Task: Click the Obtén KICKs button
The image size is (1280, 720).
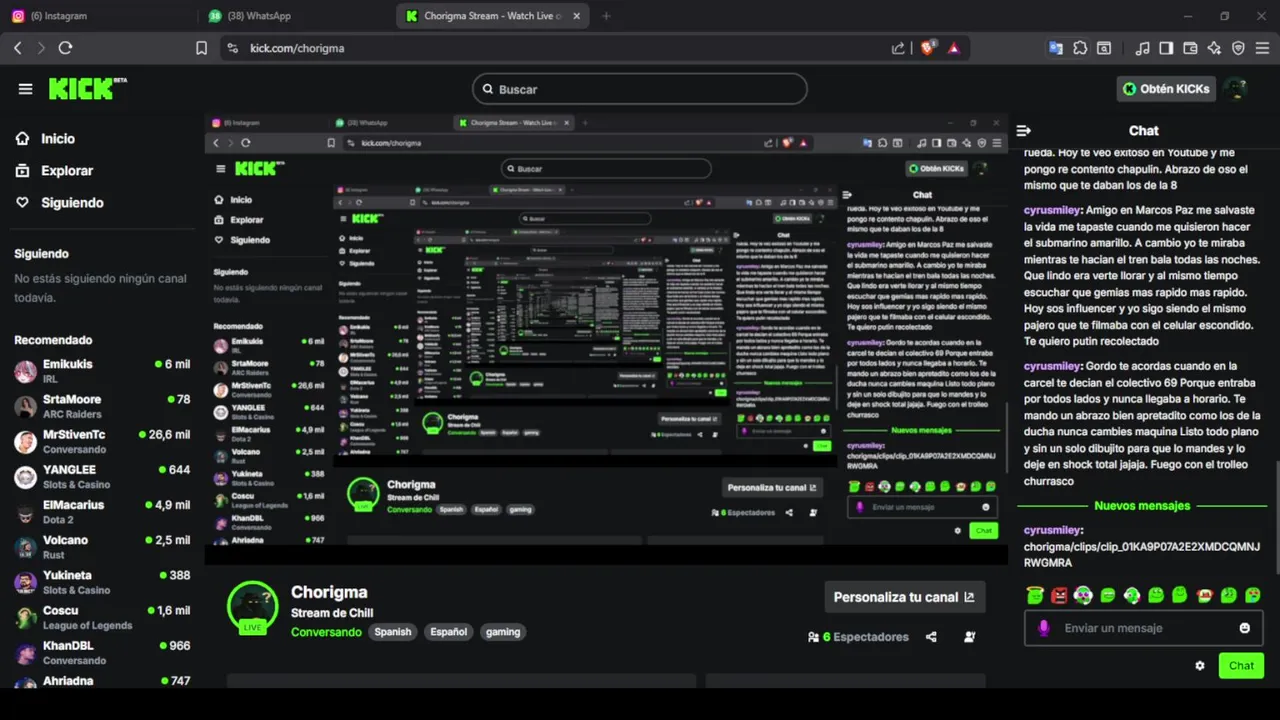Action: coord(1166,89)
